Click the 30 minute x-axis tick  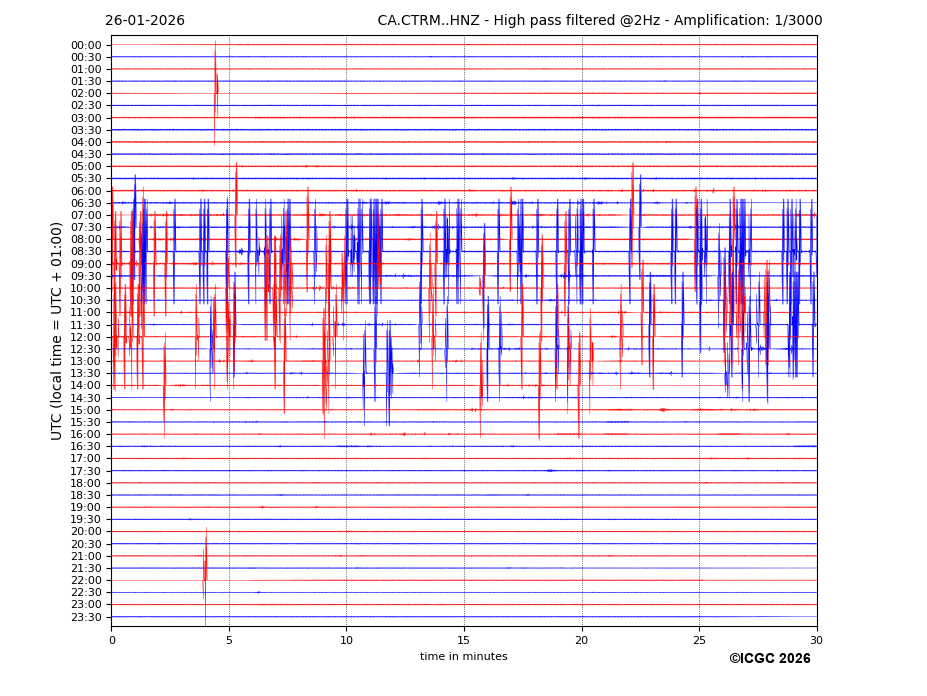(816, 640)
